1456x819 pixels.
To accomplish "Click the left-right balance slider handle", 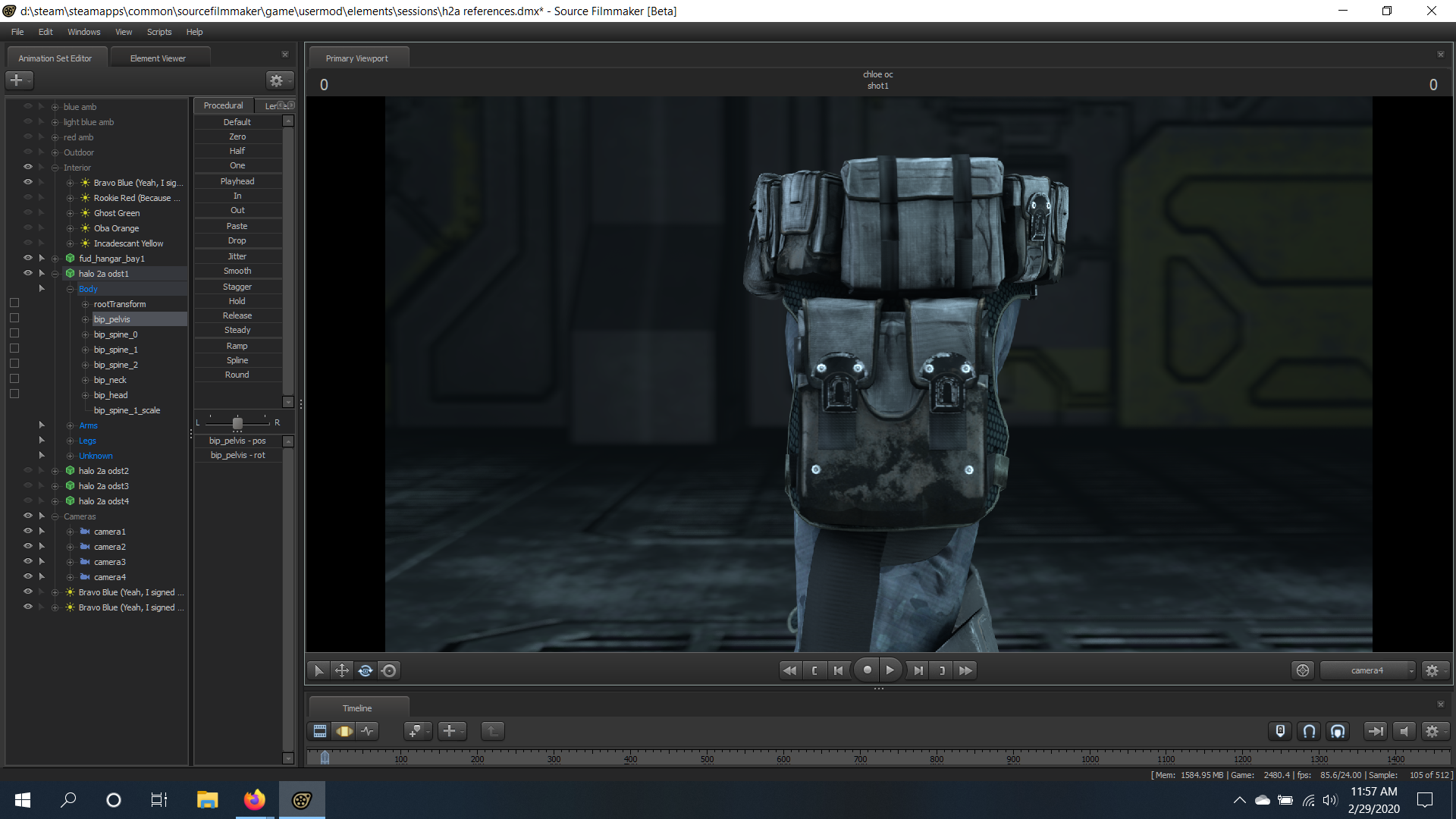I will click(x=237, y=423).
